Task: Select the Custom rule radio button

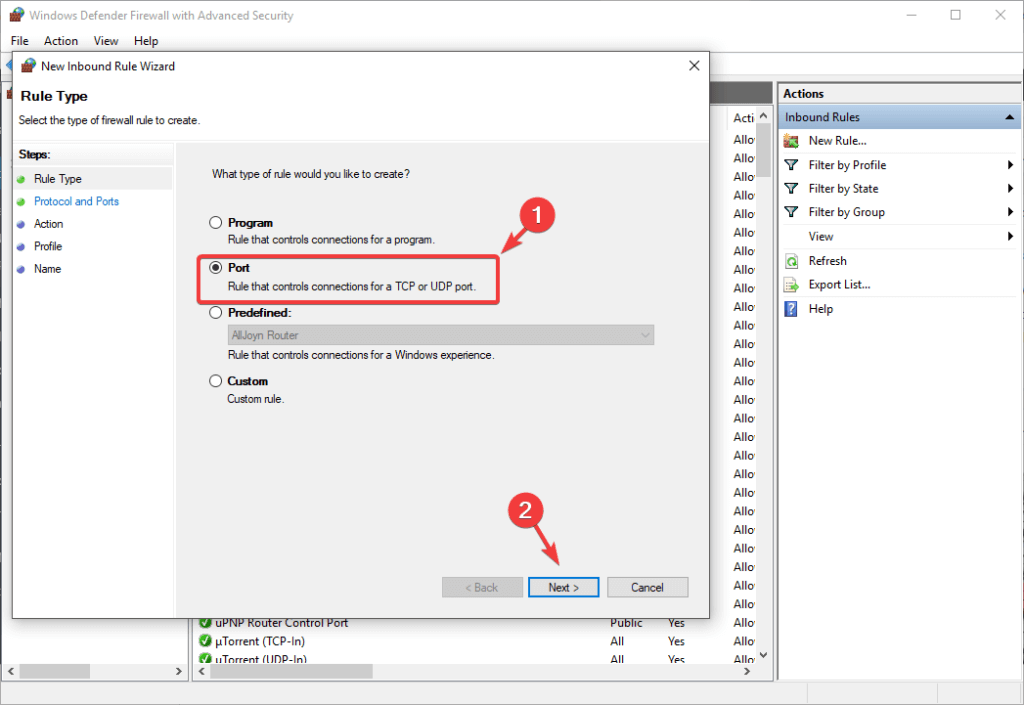Action: [x=215, y=381]
